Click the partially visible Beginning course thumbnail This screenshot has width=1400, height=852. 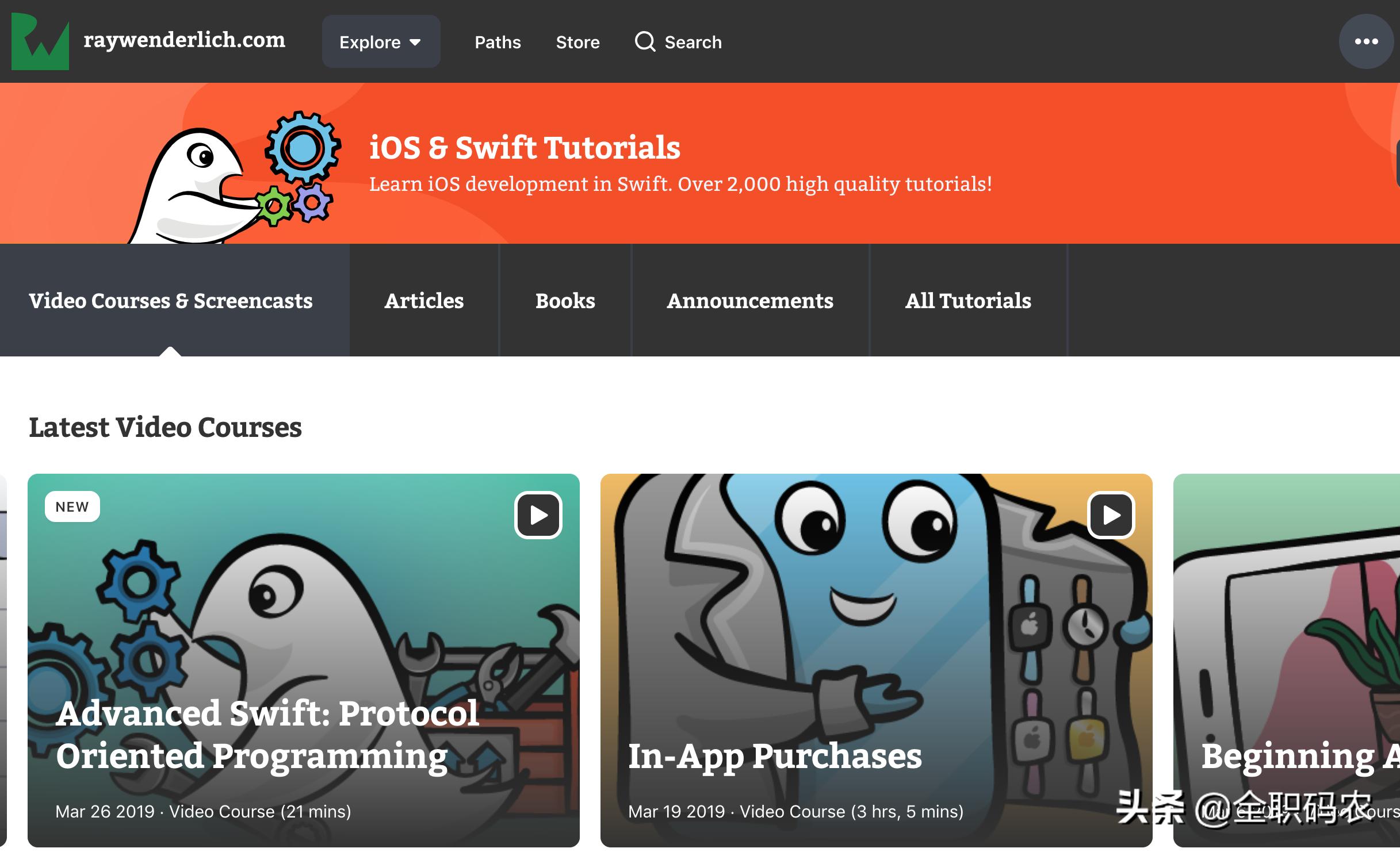click(x=1288, y=632)
